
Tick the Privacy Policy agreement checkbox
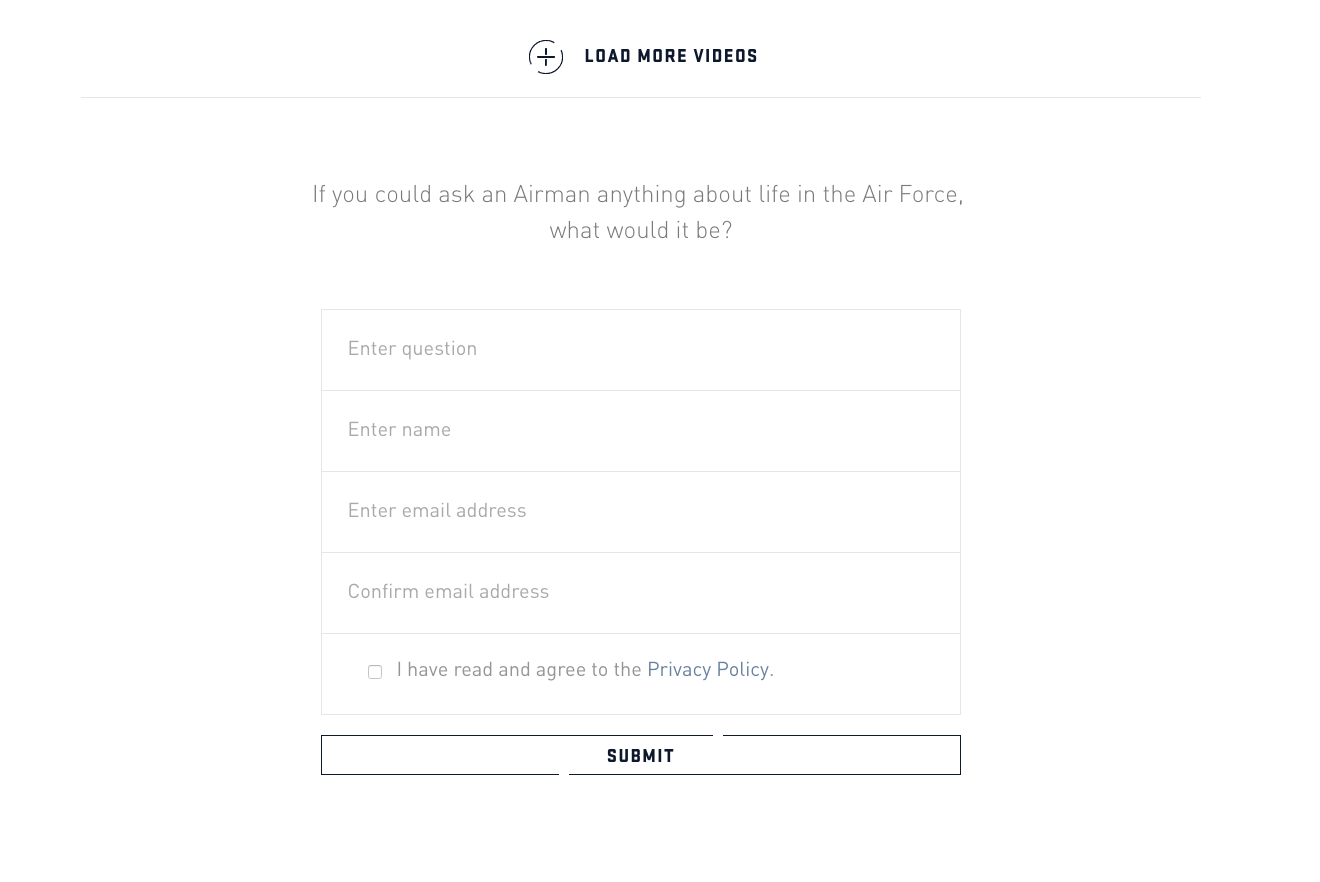tap(375, 672)
